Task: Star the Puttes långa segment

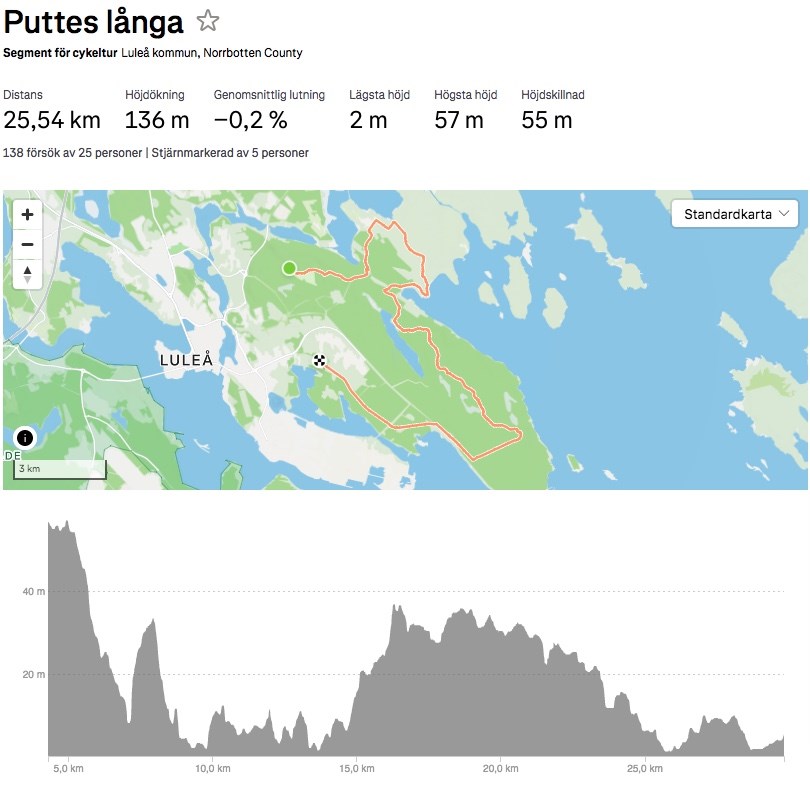Action: [208, 21]
